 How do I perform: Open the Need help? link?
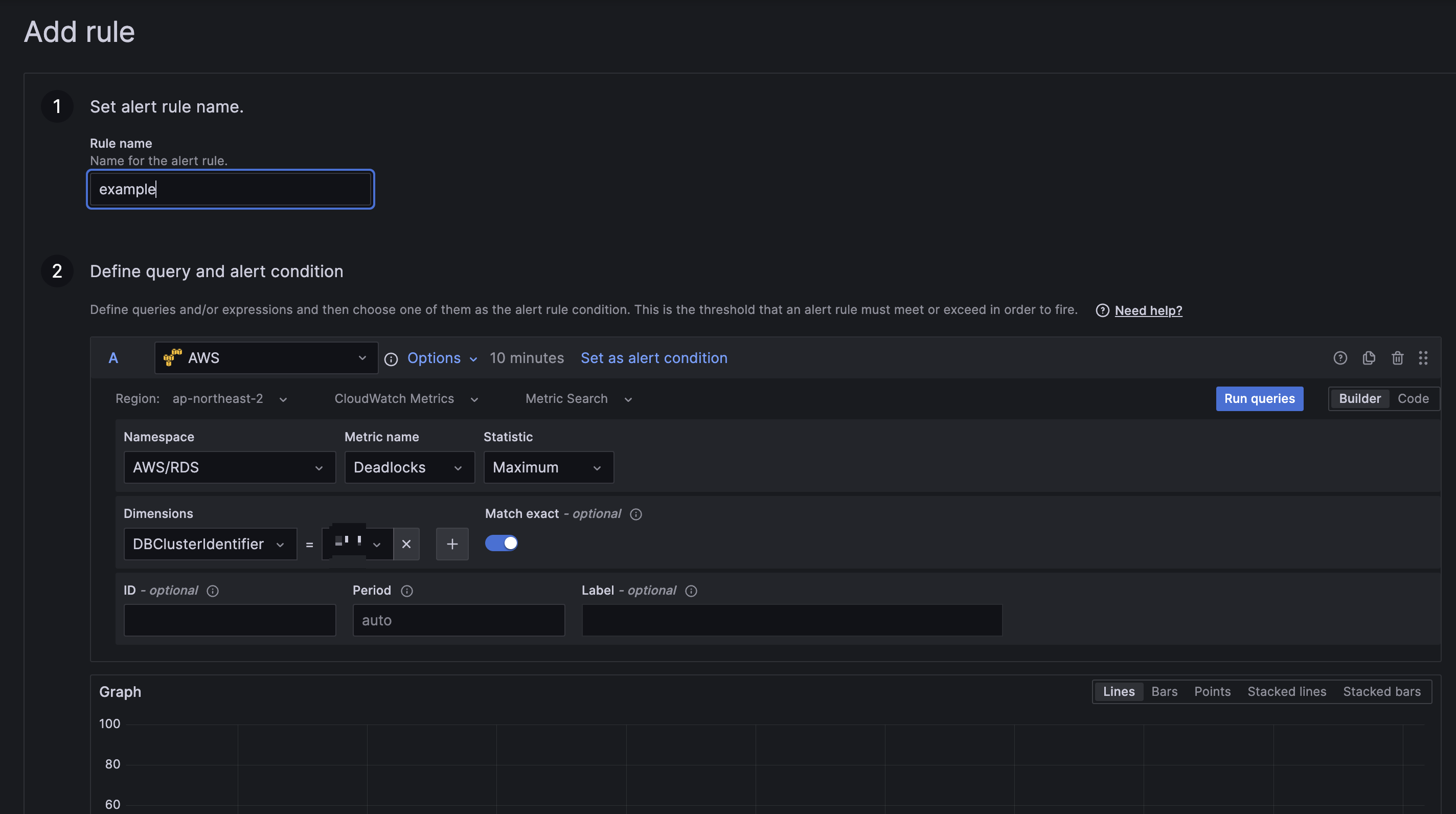point(1148,310)
